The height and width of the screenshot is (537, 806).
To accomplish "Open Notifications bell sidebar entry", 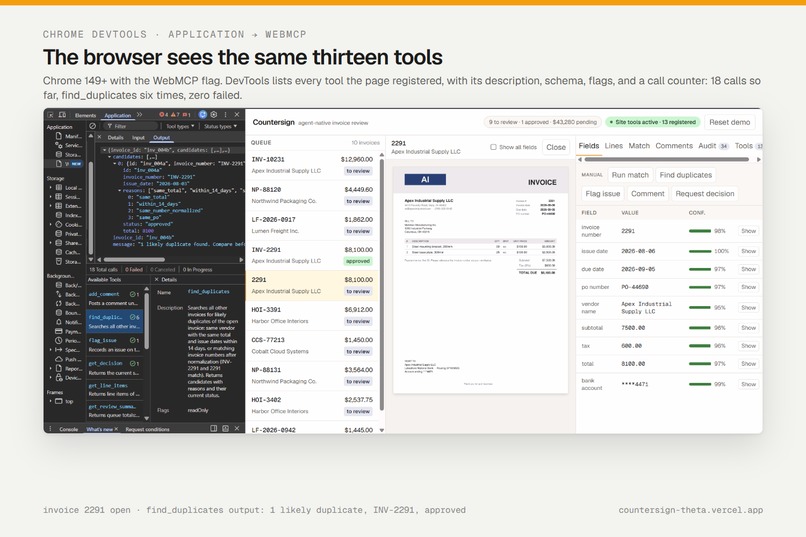I will pos(69,322).
